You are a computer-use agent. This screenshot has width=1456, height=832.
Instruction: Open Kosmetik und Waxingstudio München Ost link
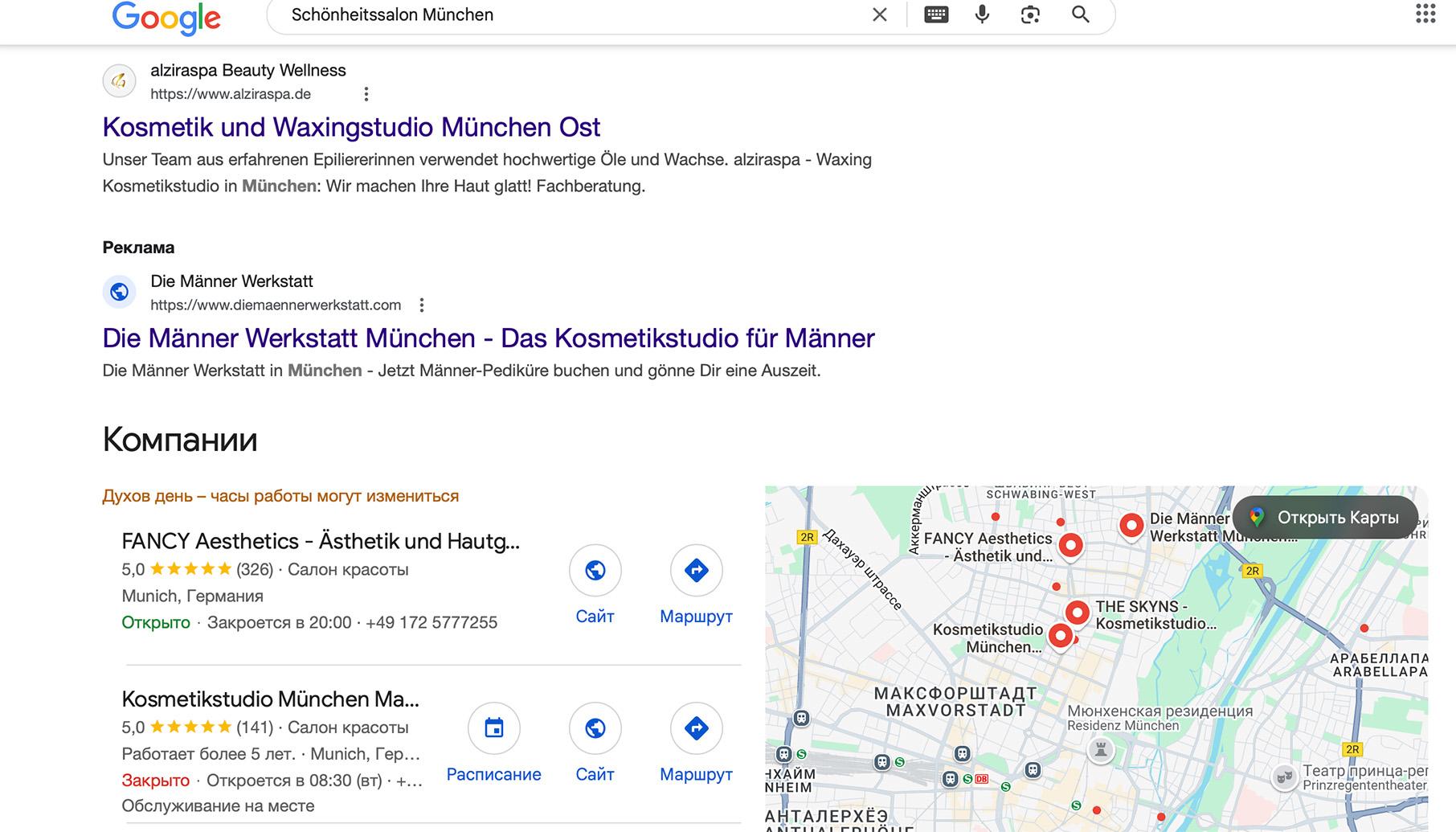[x=351, y=127]
